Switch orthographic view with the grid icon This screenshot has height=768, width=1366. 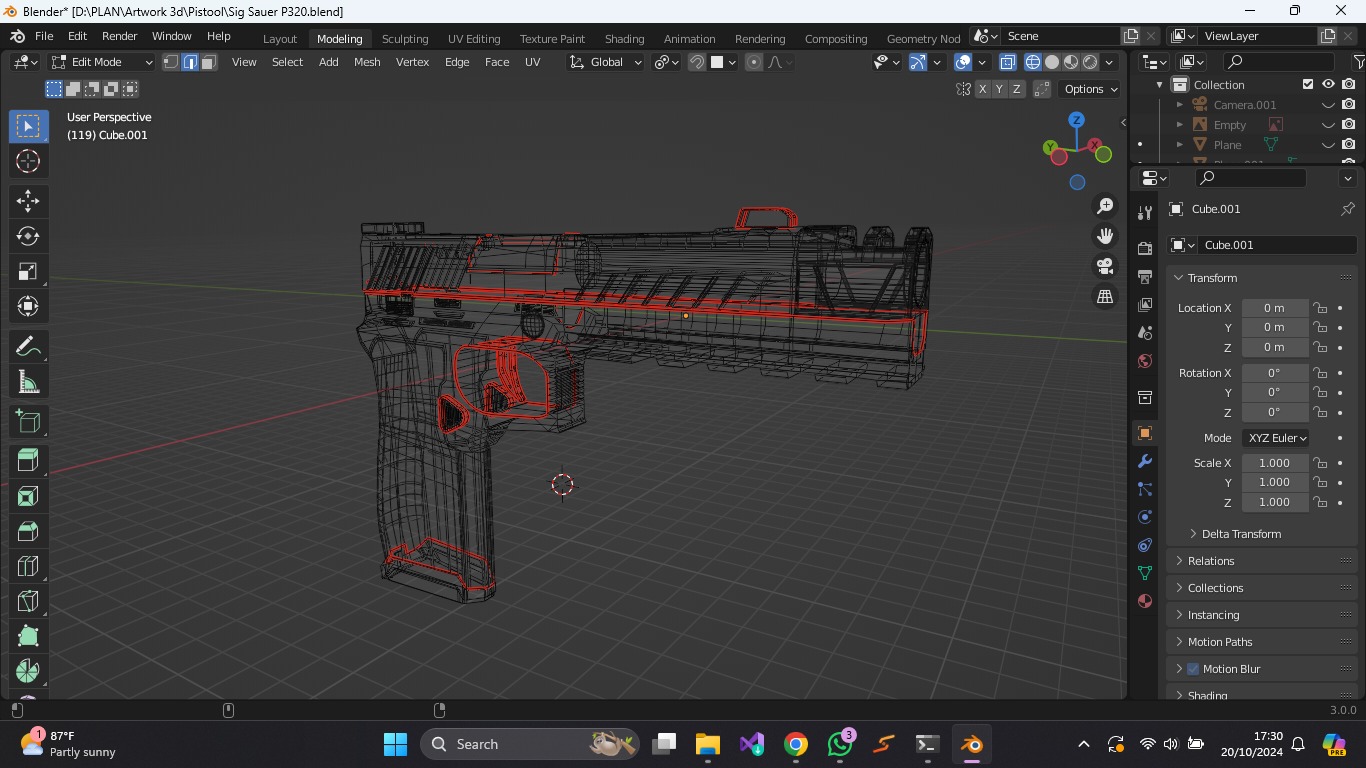click(1105, 296)
